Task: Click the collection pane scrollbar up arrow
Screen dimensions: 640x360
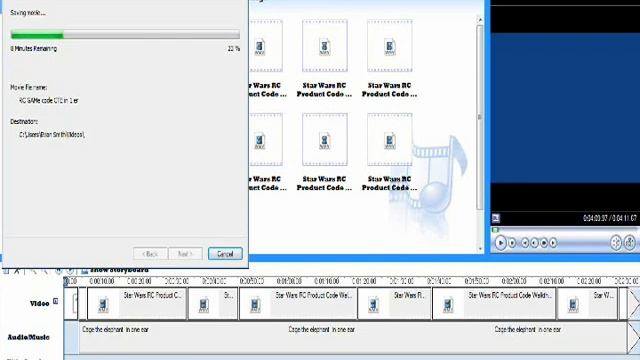Action: click(480, 20)
